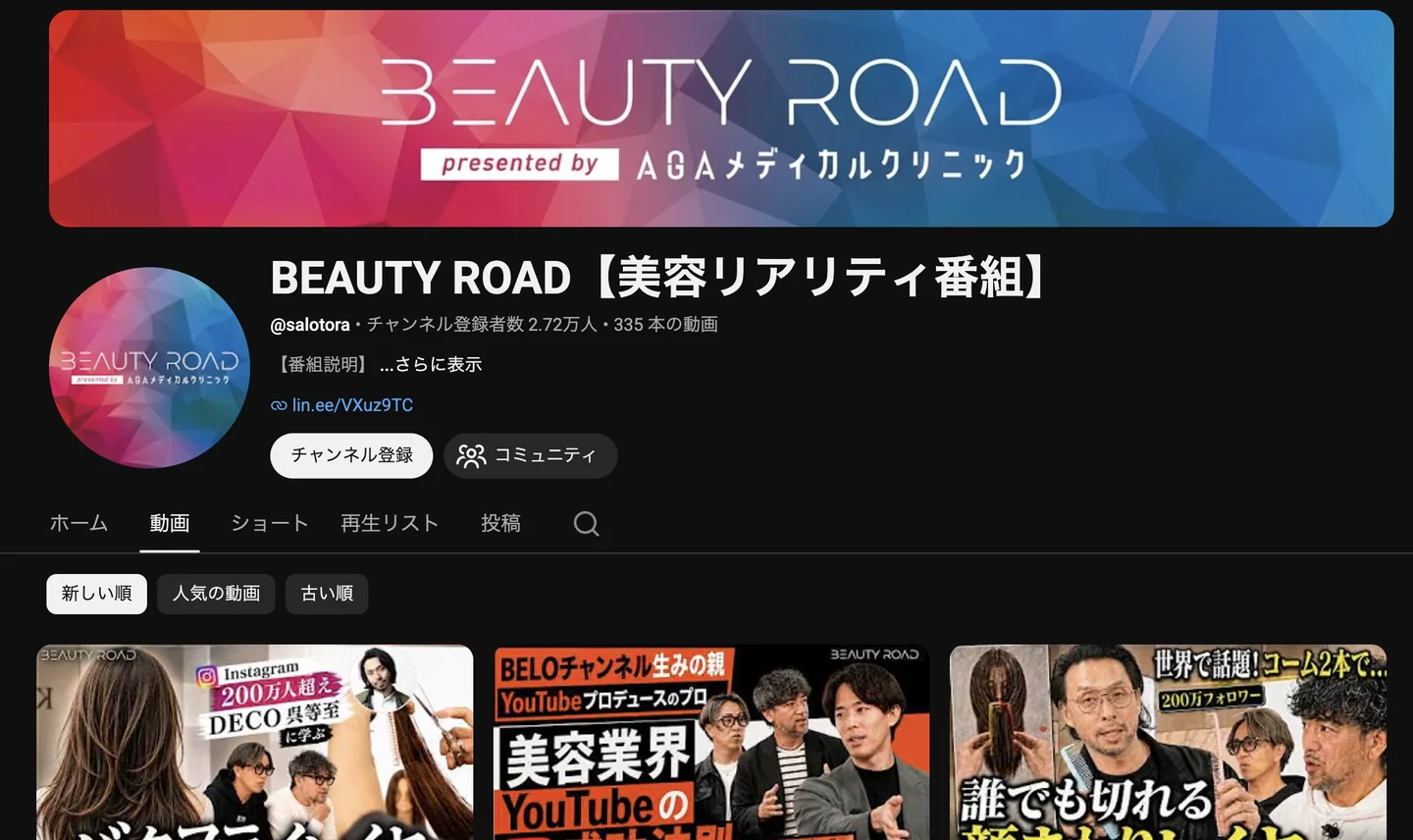
Task: Click the チャンネル登録 subscribe button
Action: click(x=351, y=455)
